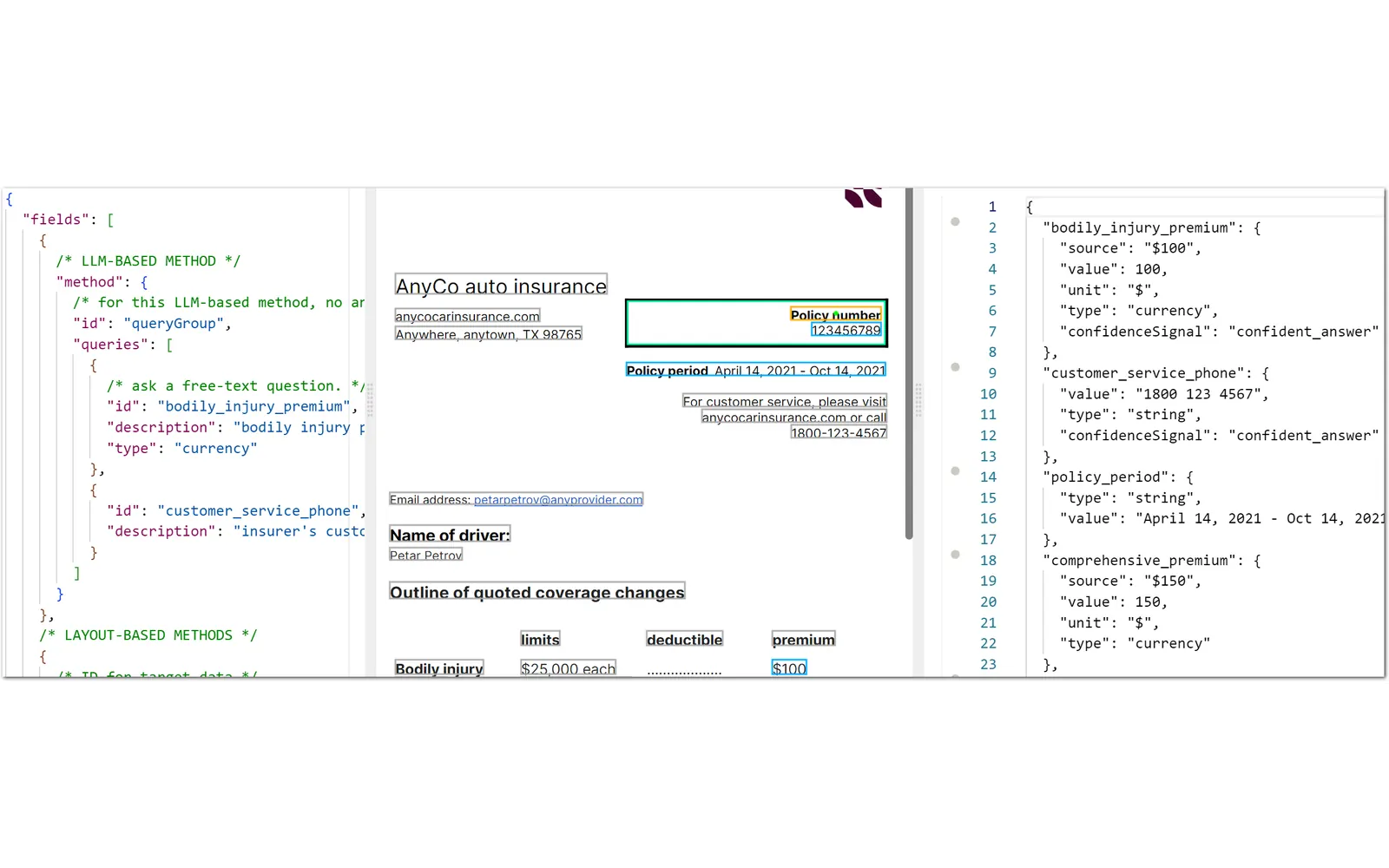The width and height of the screenshot is (1389, 868).
Task: Click the "comprehensive_premium": { key in the output
Action: [1152, 561]
